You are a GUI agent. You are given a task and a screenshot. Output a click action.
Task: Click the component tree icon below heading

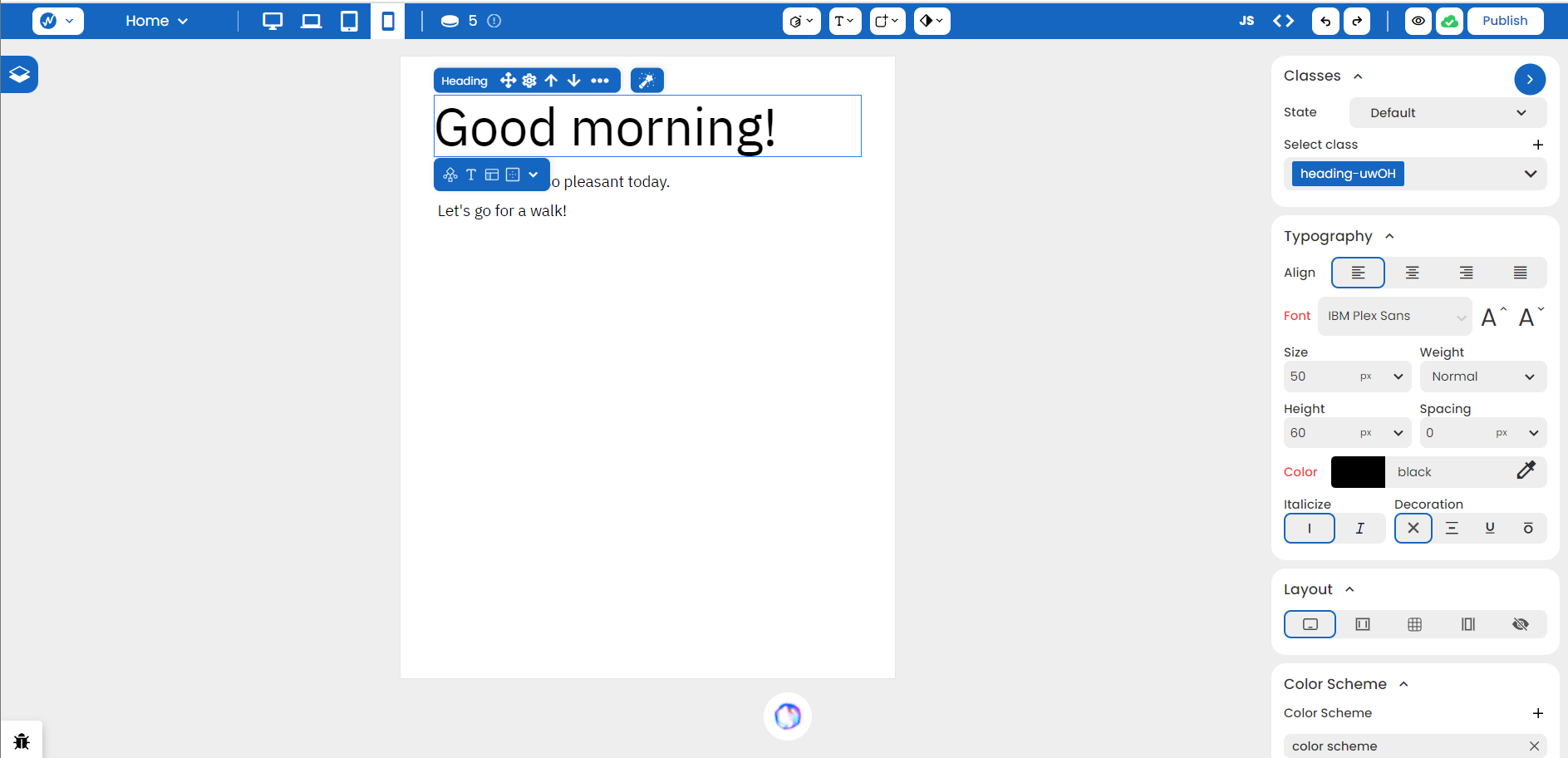coord(450,175)
